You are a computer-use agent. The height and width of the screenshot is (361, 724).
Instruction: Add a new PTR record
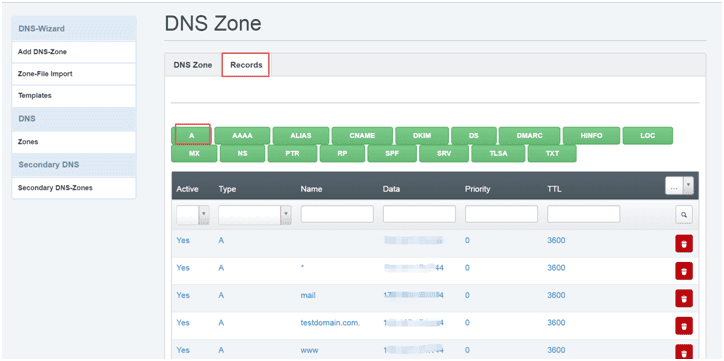tap(292, 154)
